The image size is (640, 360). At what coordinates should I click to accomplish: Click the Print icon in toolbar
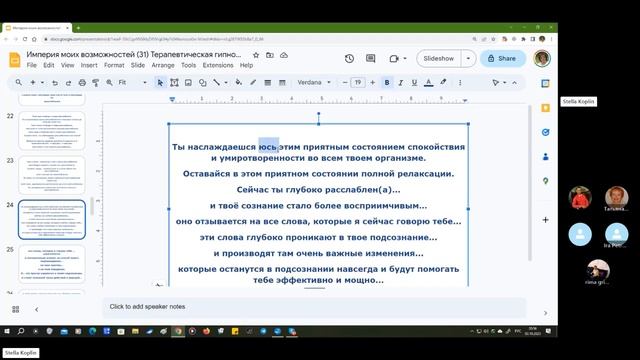[82, 82]
